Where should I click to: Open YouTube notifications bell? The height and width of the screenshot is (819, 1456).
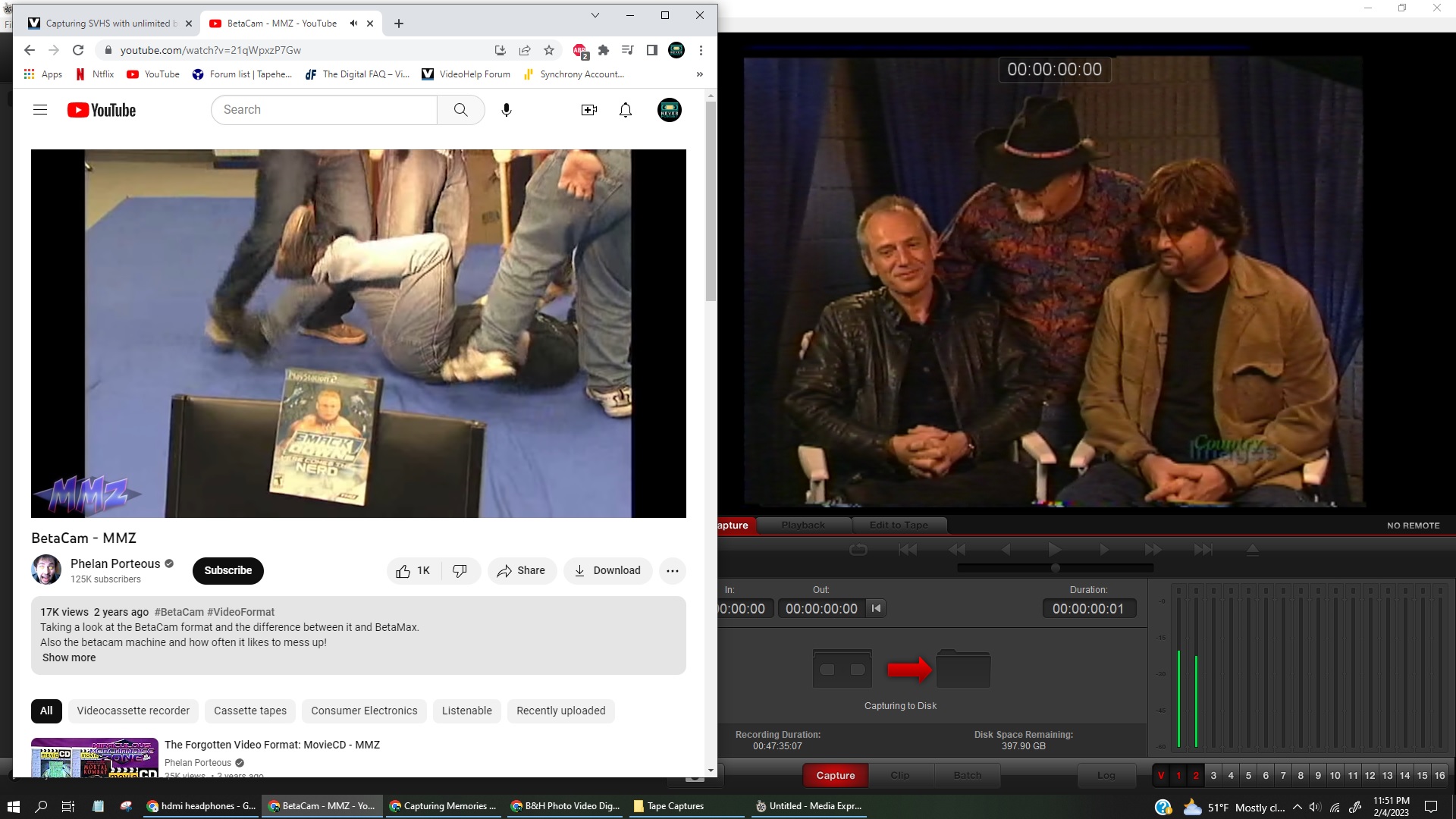[x=626, y=110]
